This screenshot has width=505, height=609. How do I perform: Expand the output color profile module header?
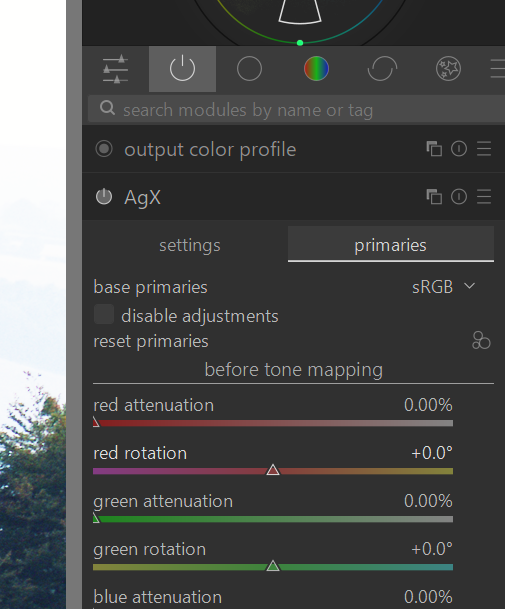tap(210, 150)
